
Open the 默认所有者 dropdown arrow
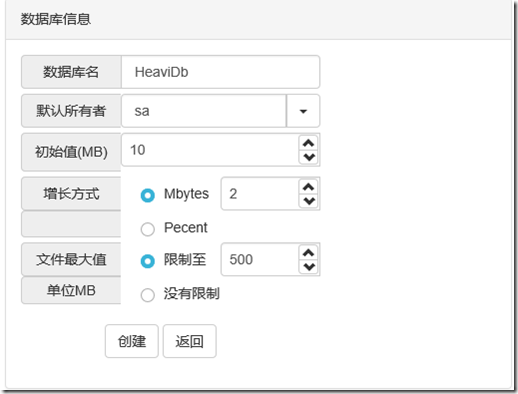303,111
